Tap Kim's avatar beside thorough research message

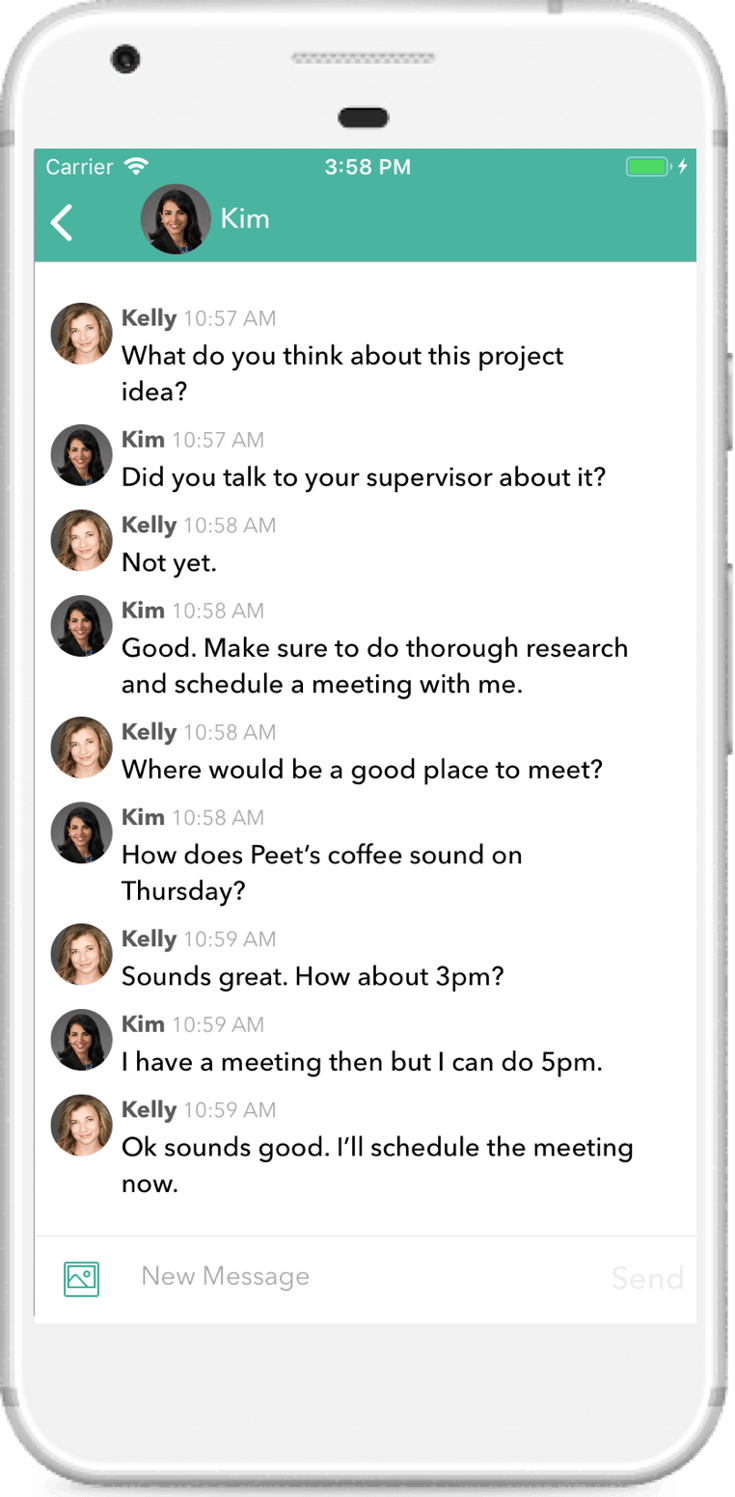click(x=81, y=626)
